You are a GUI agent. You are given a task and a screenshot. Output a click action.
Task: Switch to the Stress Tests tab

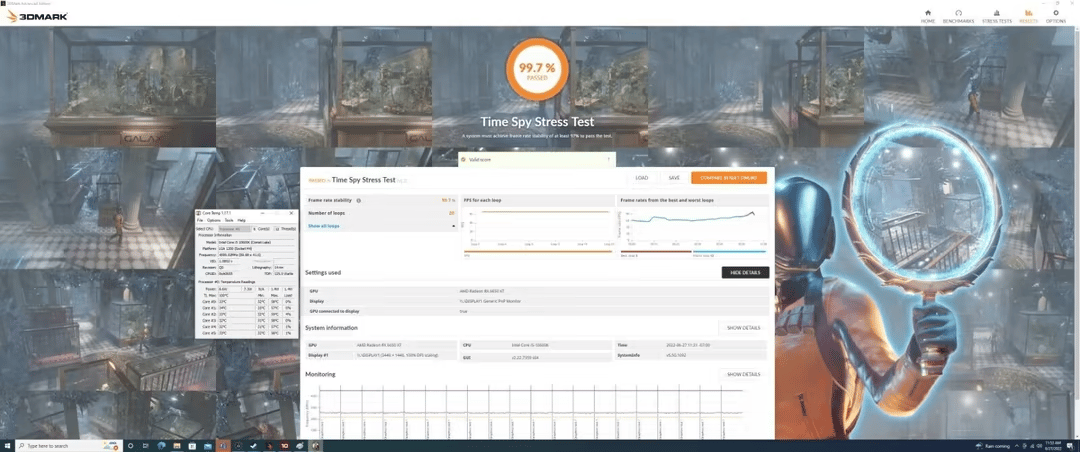pos(996,17)
